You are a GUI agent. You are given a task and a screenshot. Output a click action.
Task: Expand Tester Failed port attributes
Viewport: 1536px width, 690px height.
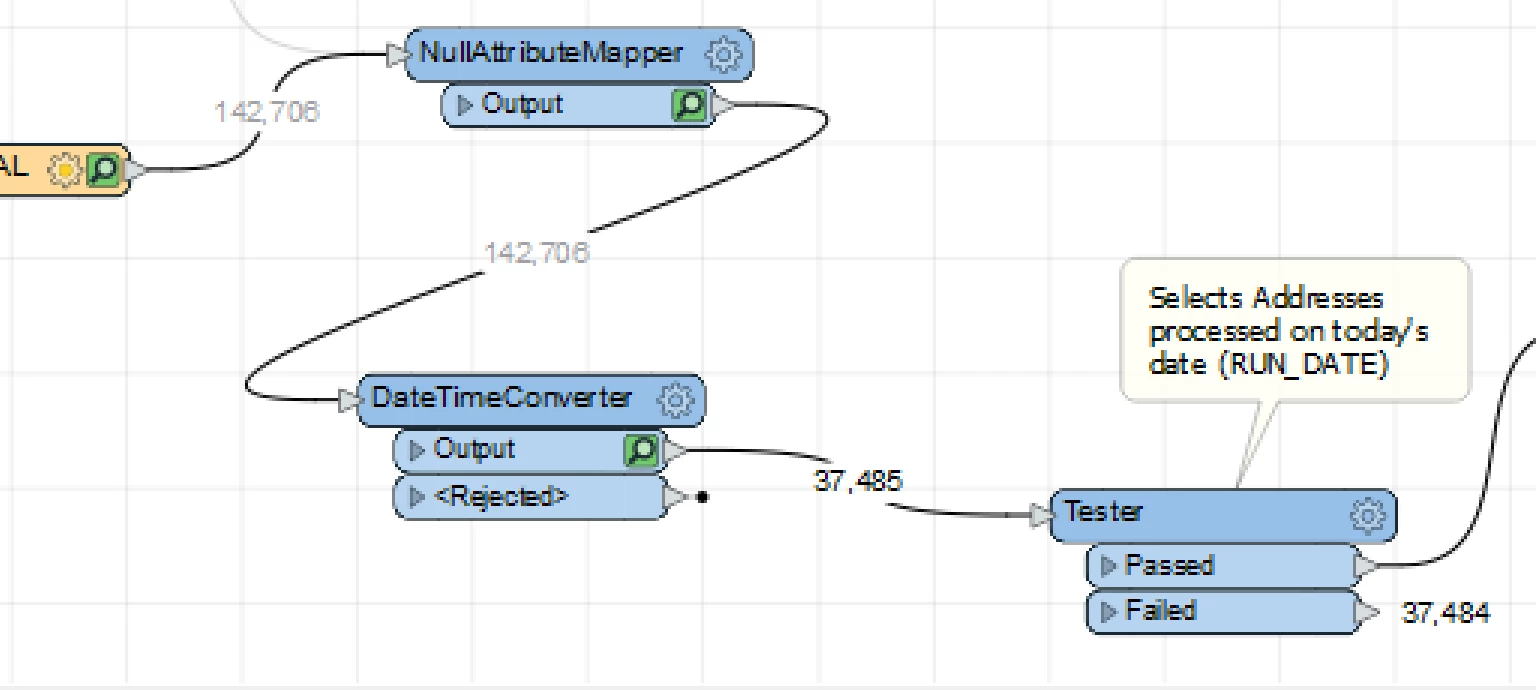tap(1109, 611)
